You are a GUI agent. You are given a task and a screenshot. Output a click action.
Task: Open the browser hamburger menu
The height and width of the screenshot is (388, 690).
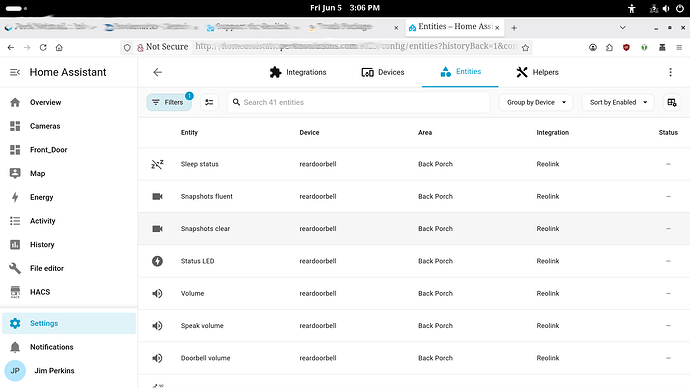(679, 48)
